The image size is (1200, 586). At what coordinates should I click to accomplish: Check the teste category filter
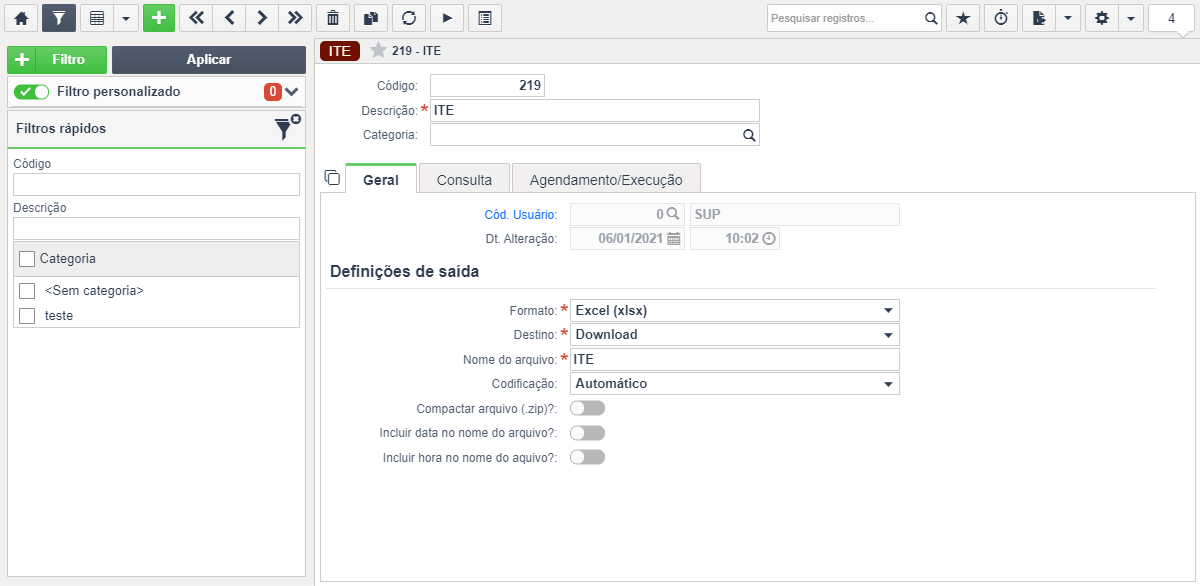point(27,315)
